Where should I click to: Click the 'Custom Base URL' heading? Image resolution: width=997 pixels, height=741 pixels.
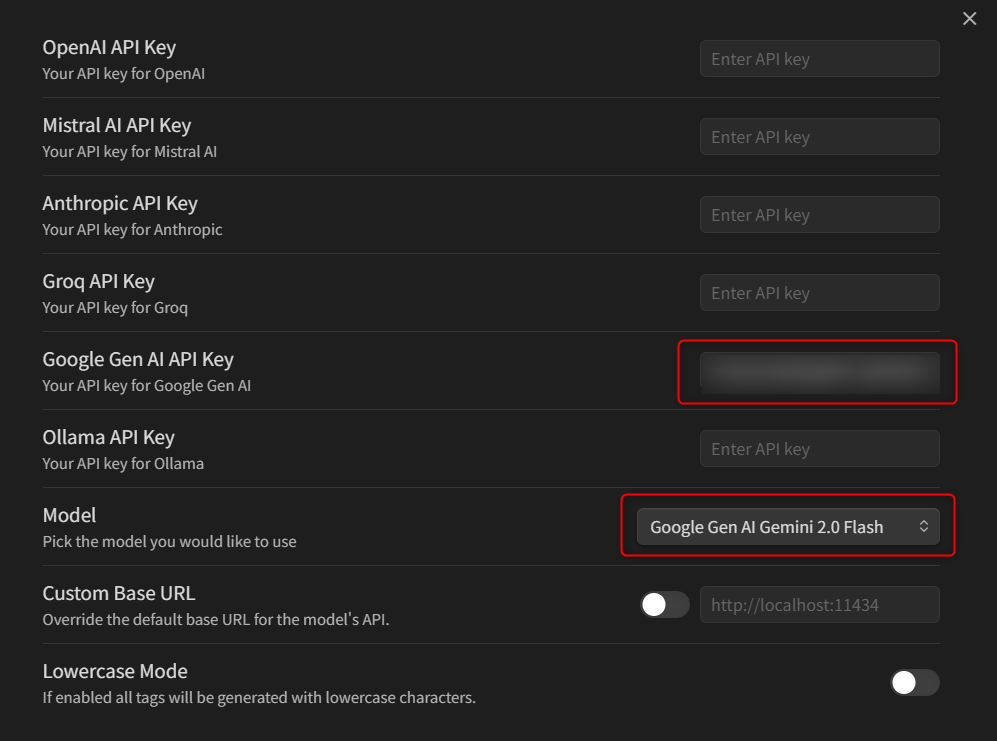119,593
